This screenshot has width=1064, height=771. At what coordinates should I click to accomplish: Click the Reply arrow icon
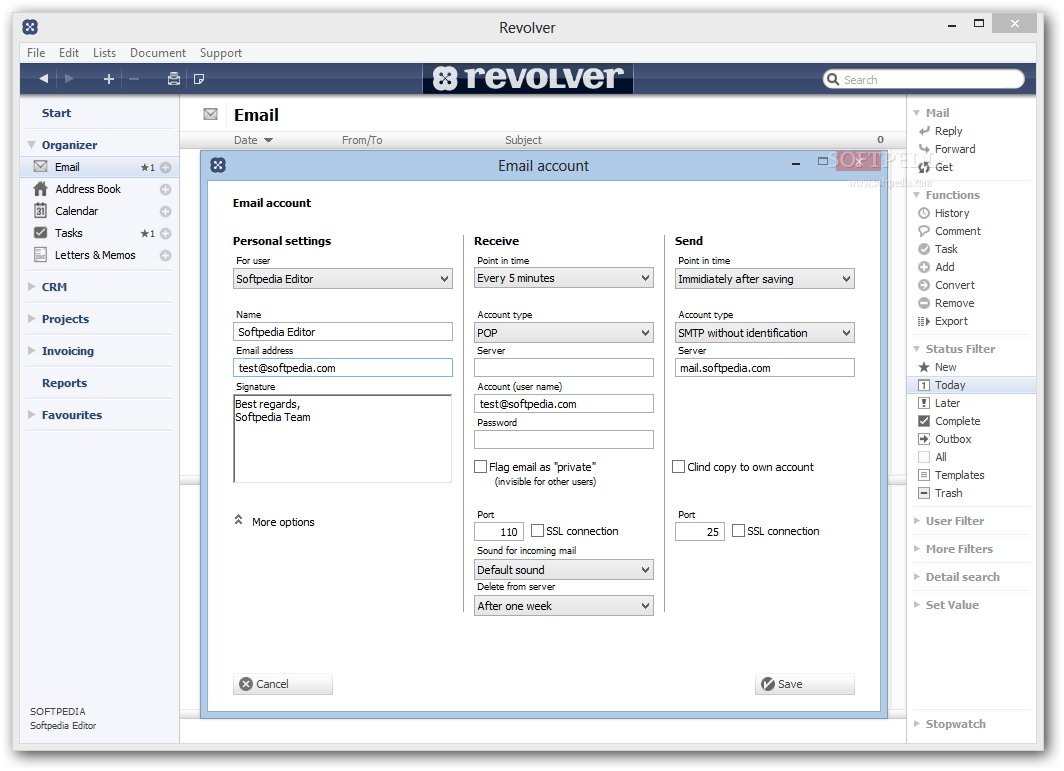point(924,130)
